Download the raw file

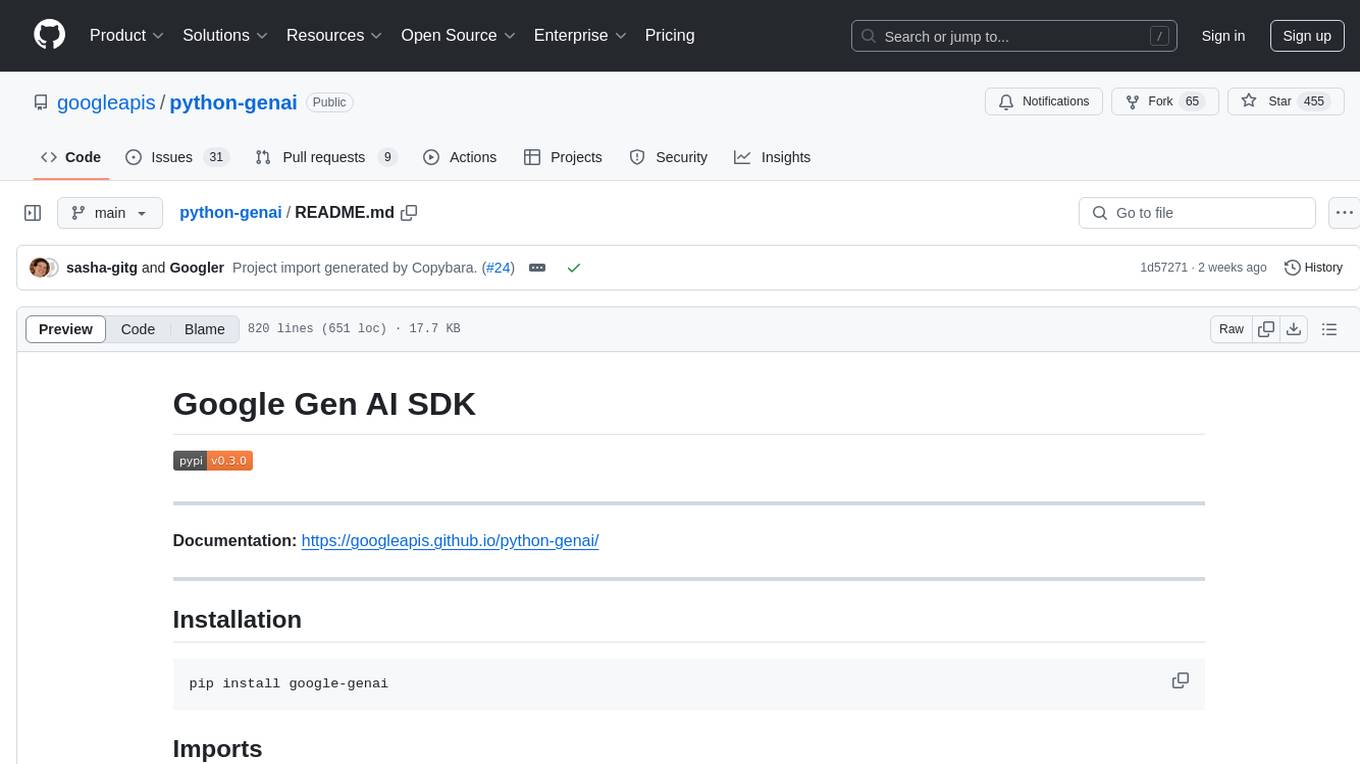pos(1293,329)
